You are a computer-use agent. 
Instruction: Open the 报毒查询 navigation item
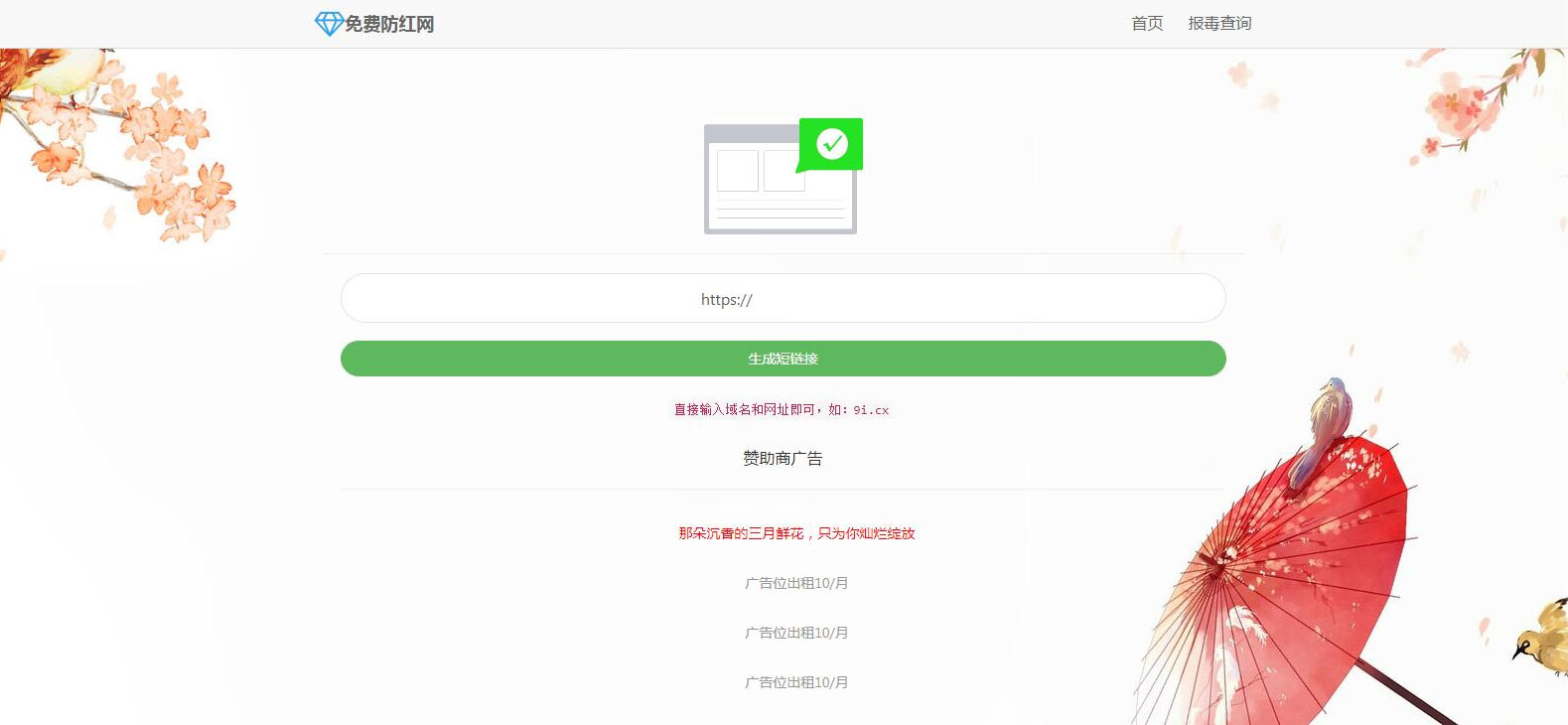pos(1219,24)
